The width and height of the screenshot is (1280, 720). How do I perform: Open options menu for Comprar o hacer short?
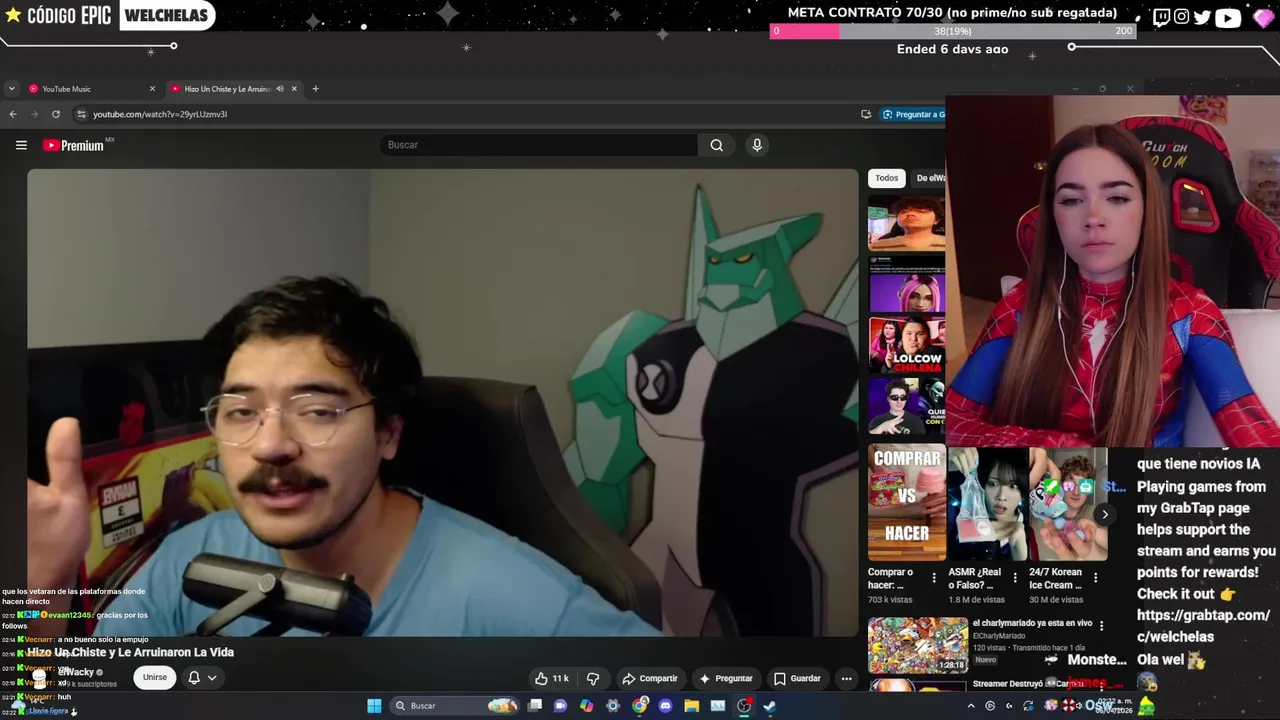pos(934,578)
